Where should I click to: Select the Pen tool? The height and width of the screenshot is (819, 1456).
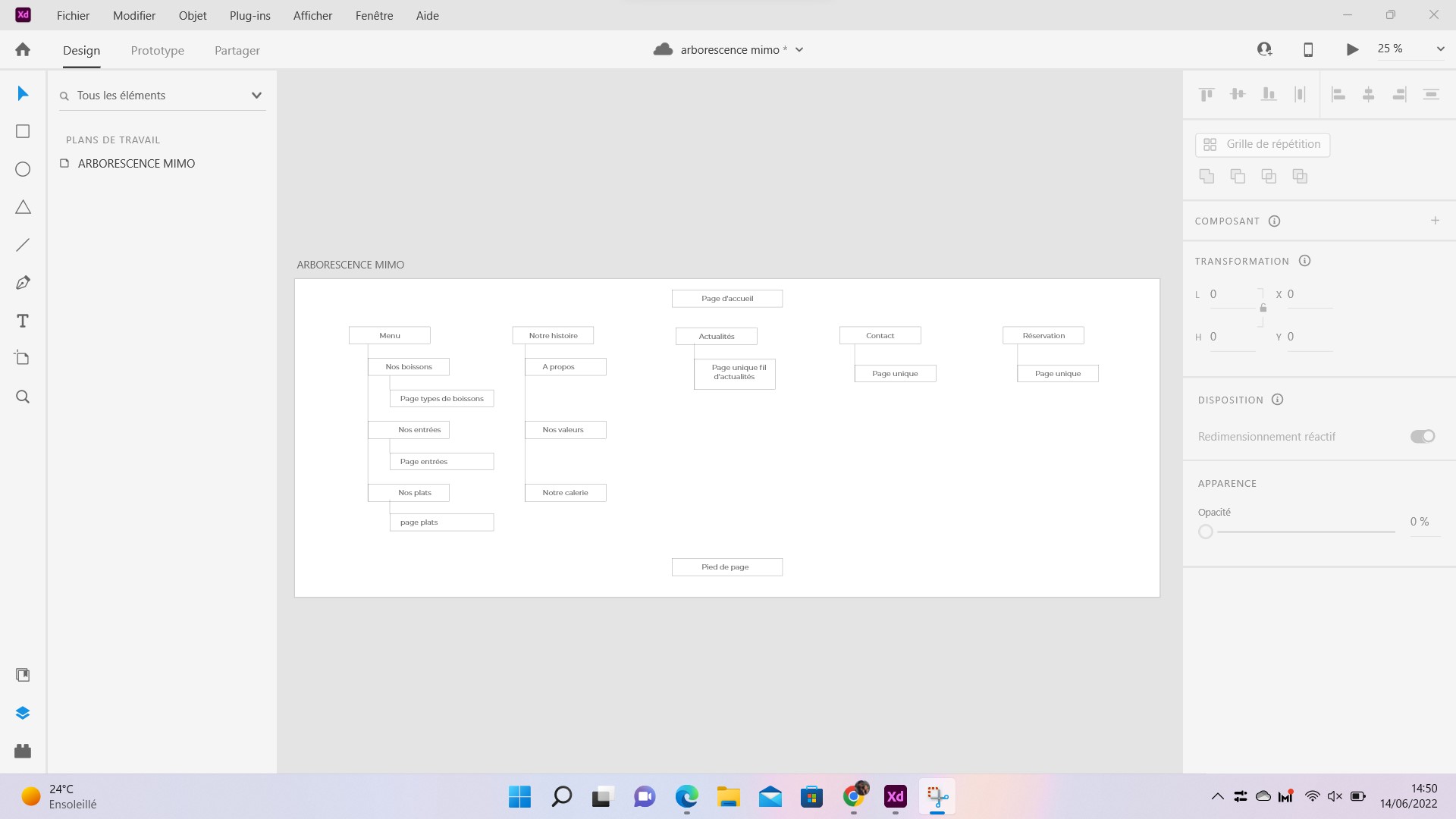pos(23,283)
